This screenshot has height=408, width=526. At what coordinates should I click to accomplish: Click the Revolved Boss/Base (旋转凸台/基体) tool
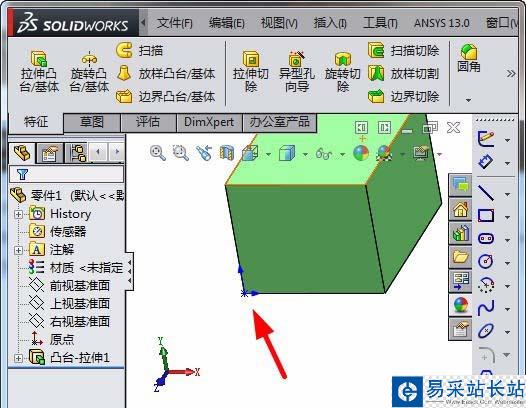coord(89,71)
